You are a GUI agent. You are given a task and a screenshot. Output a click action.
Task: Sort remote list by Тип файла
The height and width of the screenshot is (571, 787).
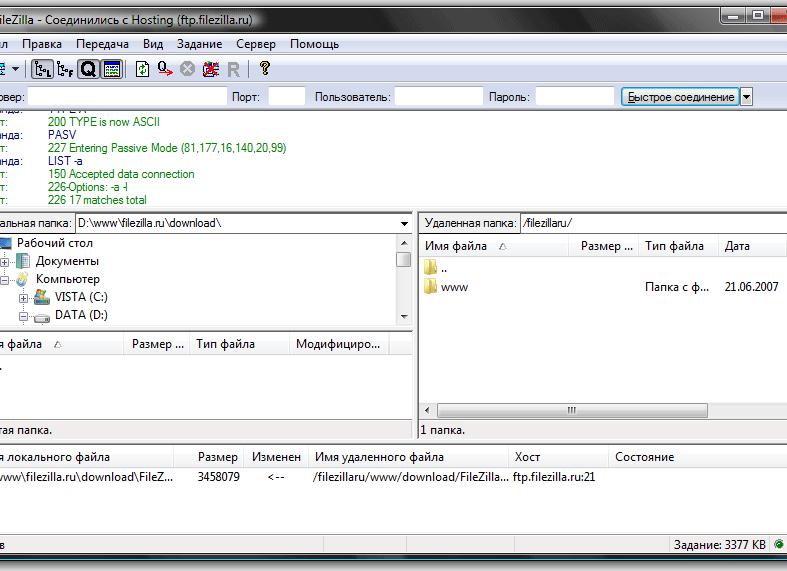tap(678, 246)
